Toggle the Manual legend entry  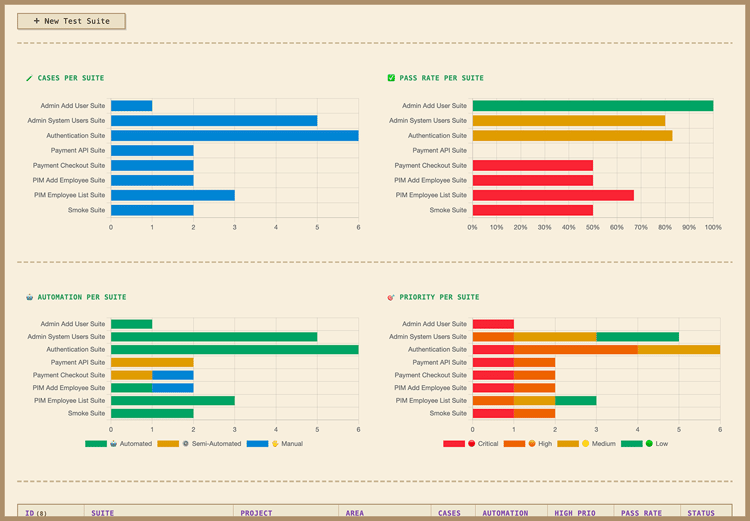click(275, 443)
